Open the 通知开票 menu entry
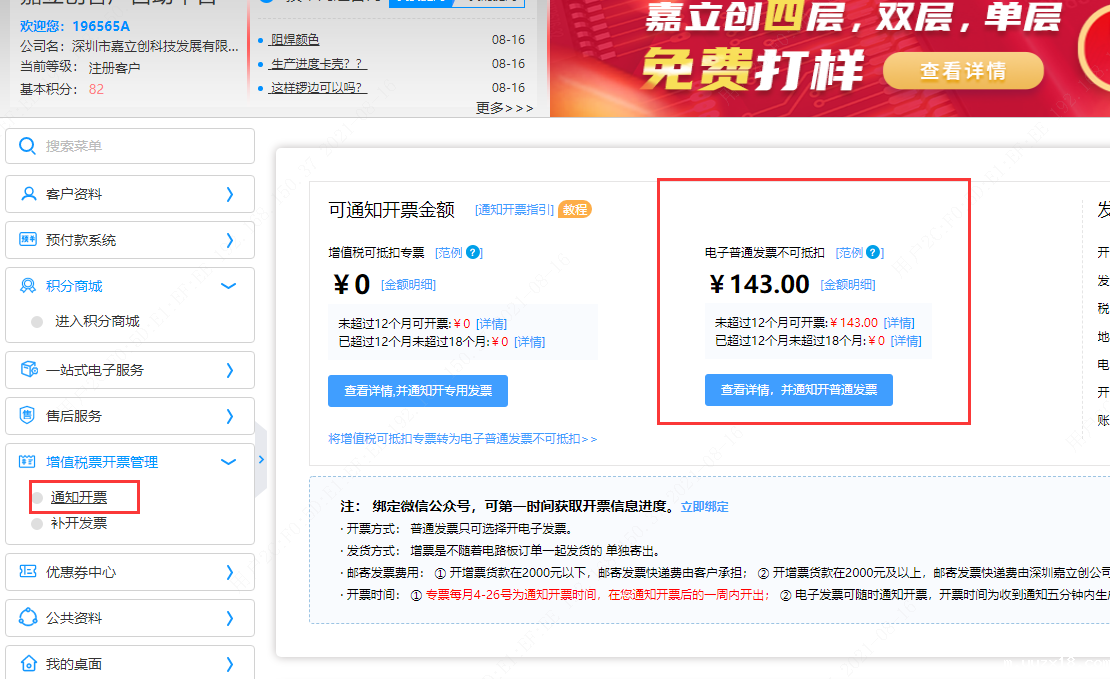Image resolution: width=1110 pixels, height=679 pixels. pyautogui.click(x=79, y=497)
